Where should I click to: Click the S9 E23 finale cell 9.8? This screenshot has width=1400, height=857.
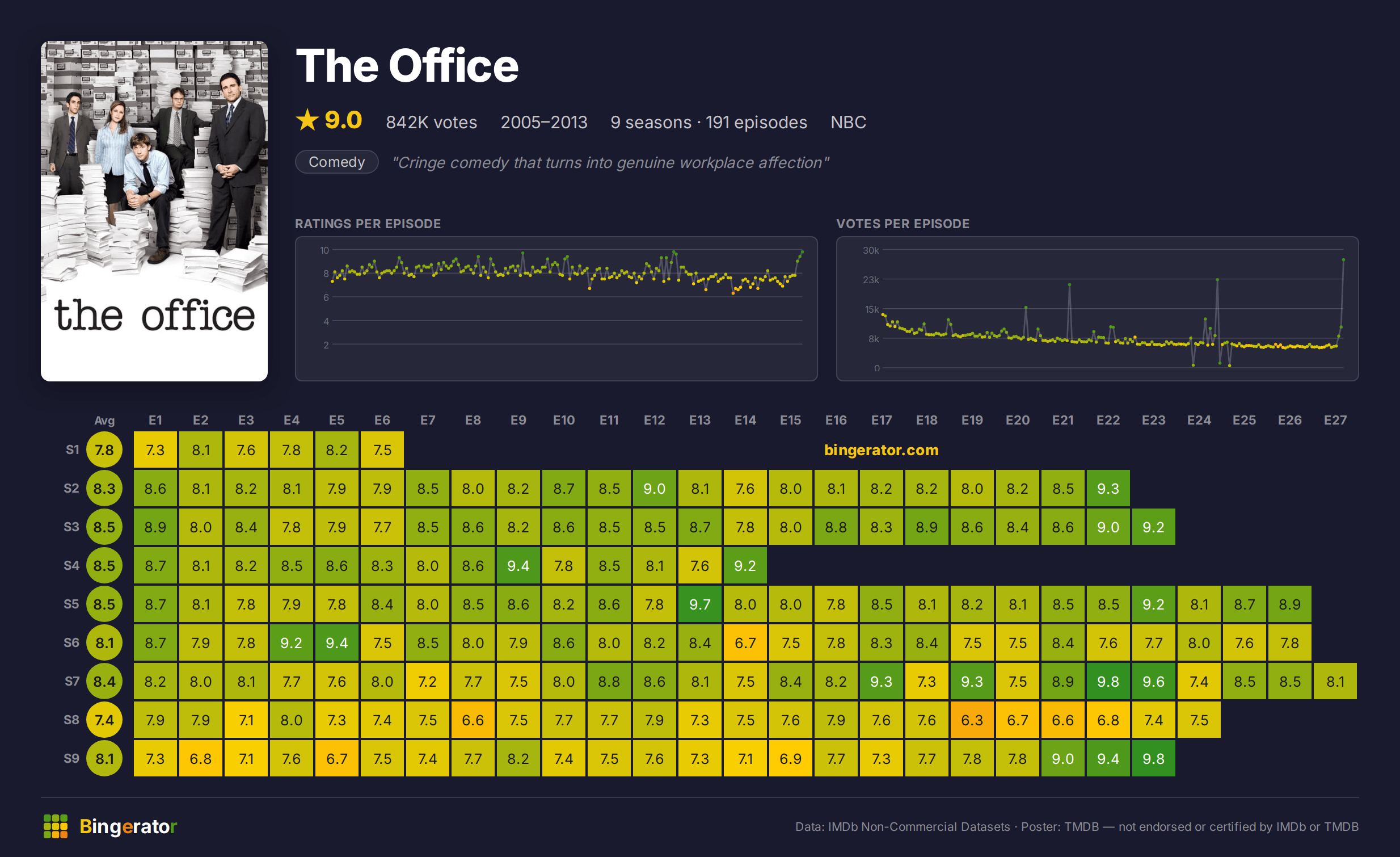(x=1153, y=759)
